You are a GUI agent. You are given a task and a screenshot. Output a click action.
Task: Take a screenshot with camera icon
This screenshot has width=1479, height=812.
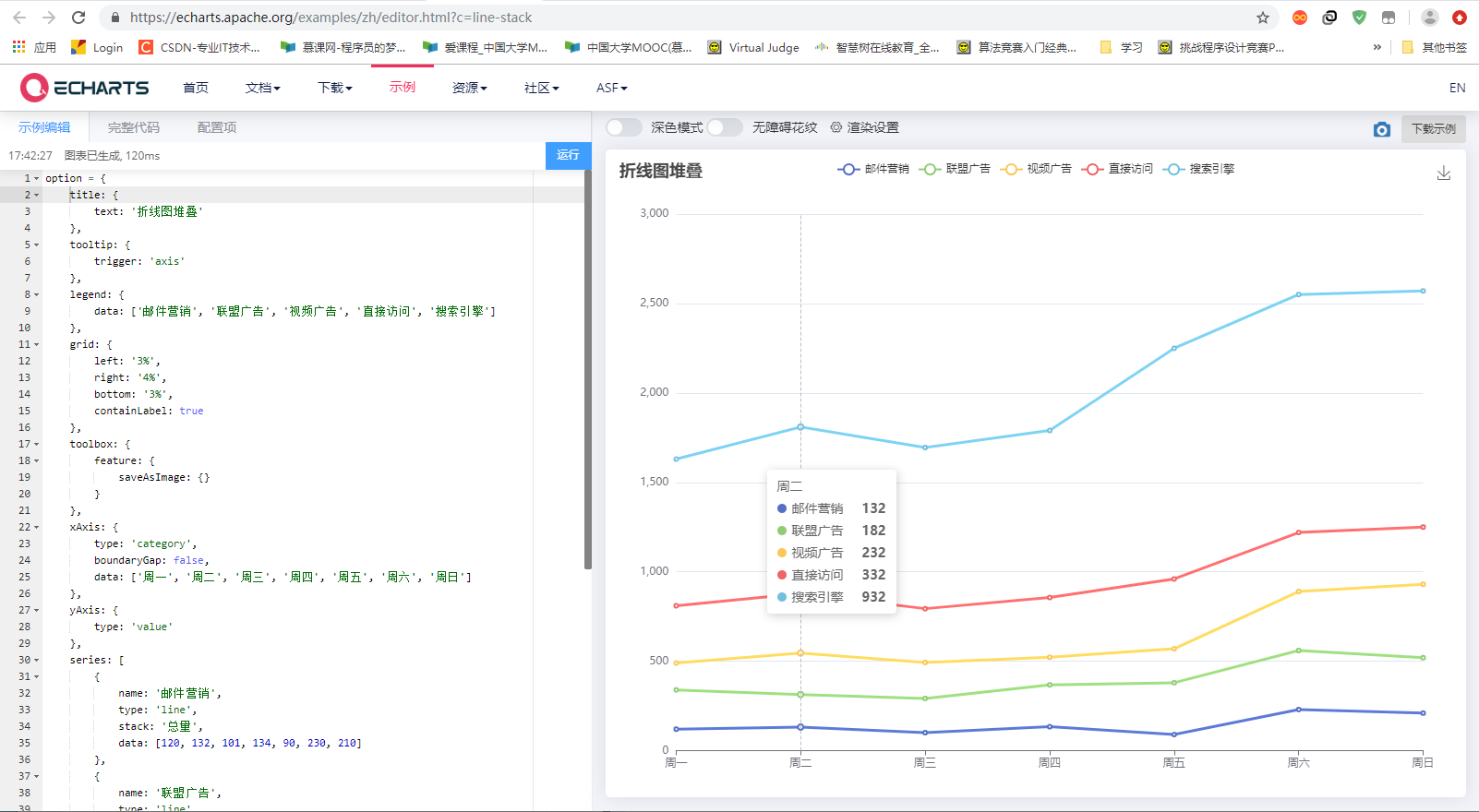(x=1381, y=129)
